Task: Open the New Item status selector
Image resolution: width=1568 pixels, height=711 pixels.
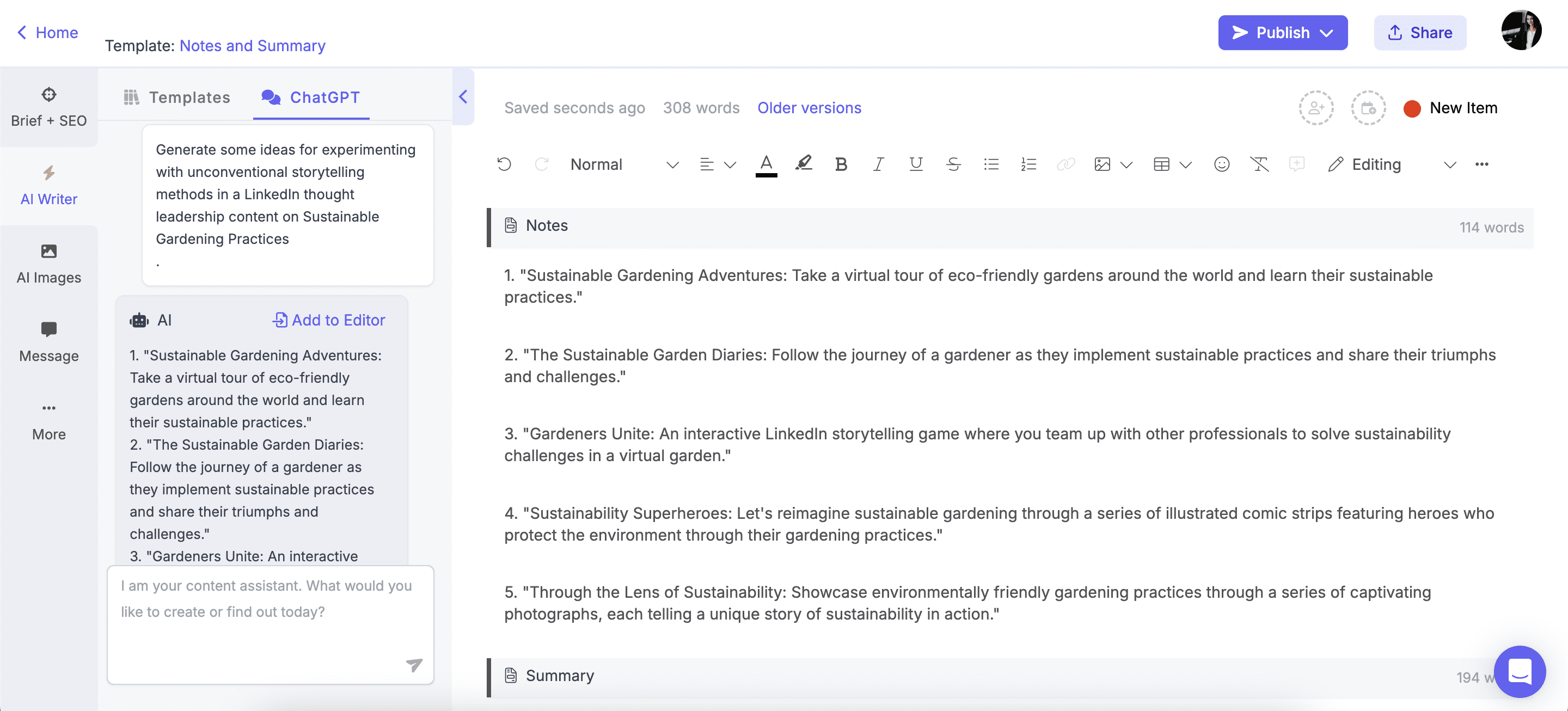Action: point(1449,108)
